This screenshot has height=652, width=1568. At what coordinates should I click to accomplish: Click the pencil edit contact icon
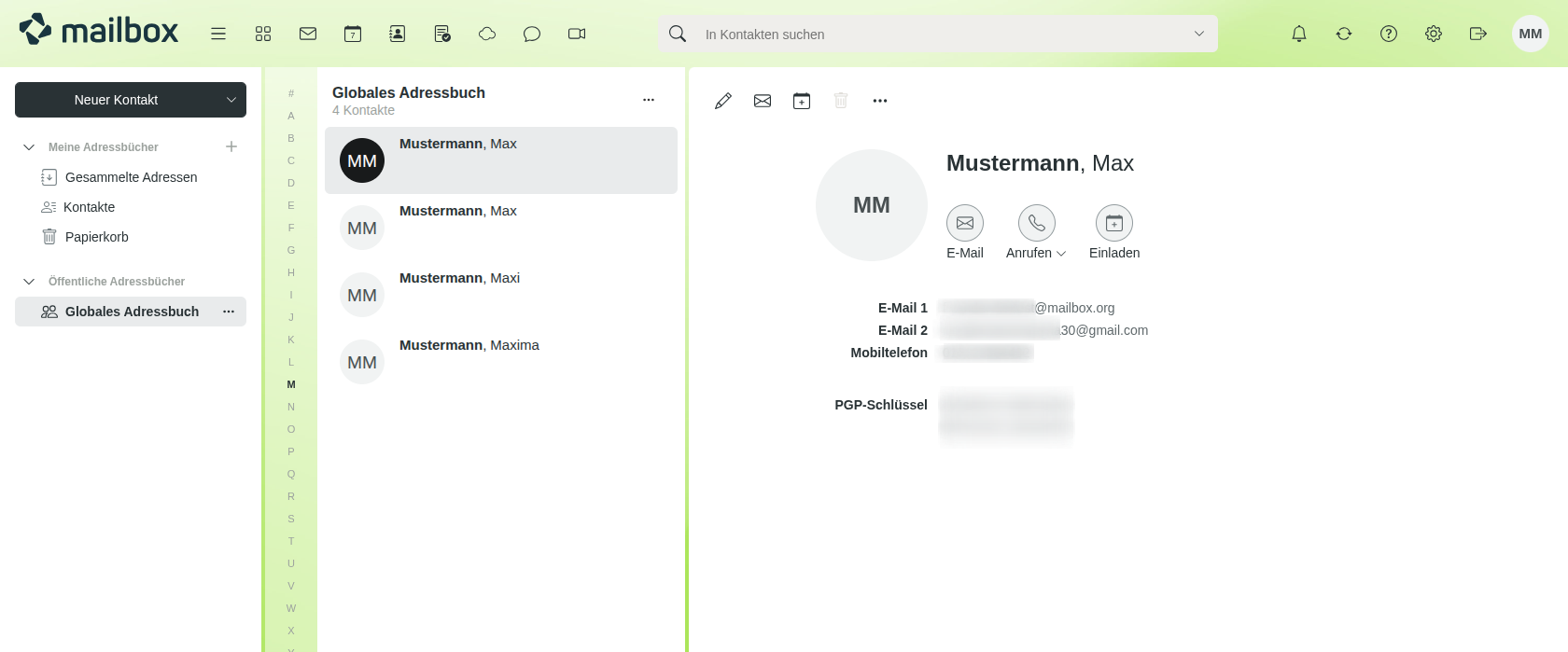point(723,101)
